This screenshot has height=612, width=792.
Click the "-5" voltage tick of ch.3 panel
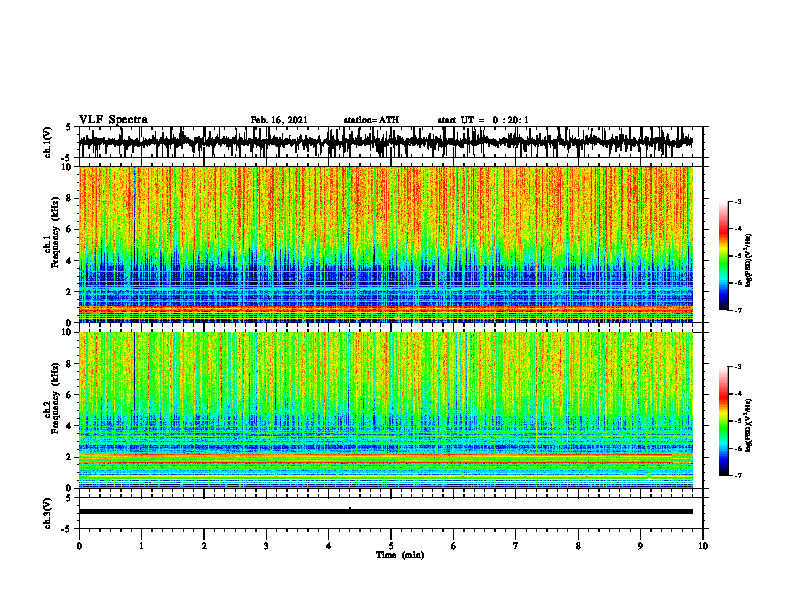pyautogui.click(x=67, y=529)
